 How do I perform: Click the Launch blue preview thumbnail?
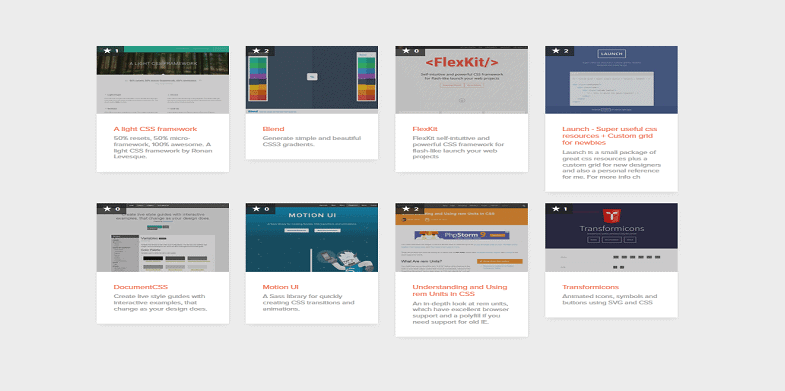tap(611, 80)
